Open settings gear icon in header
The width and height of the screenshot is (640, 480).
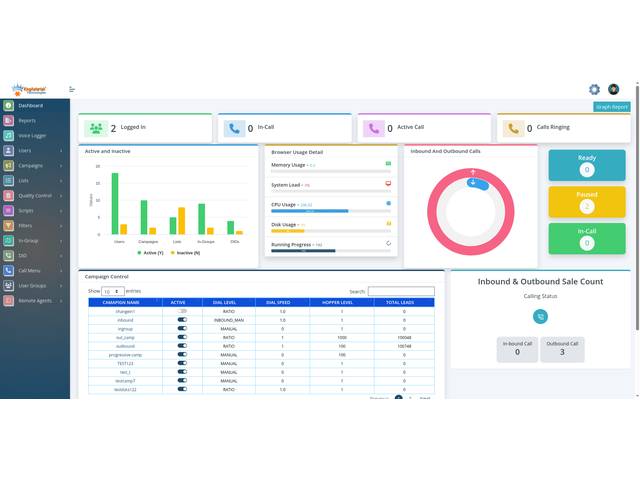[x=595, y=89]
